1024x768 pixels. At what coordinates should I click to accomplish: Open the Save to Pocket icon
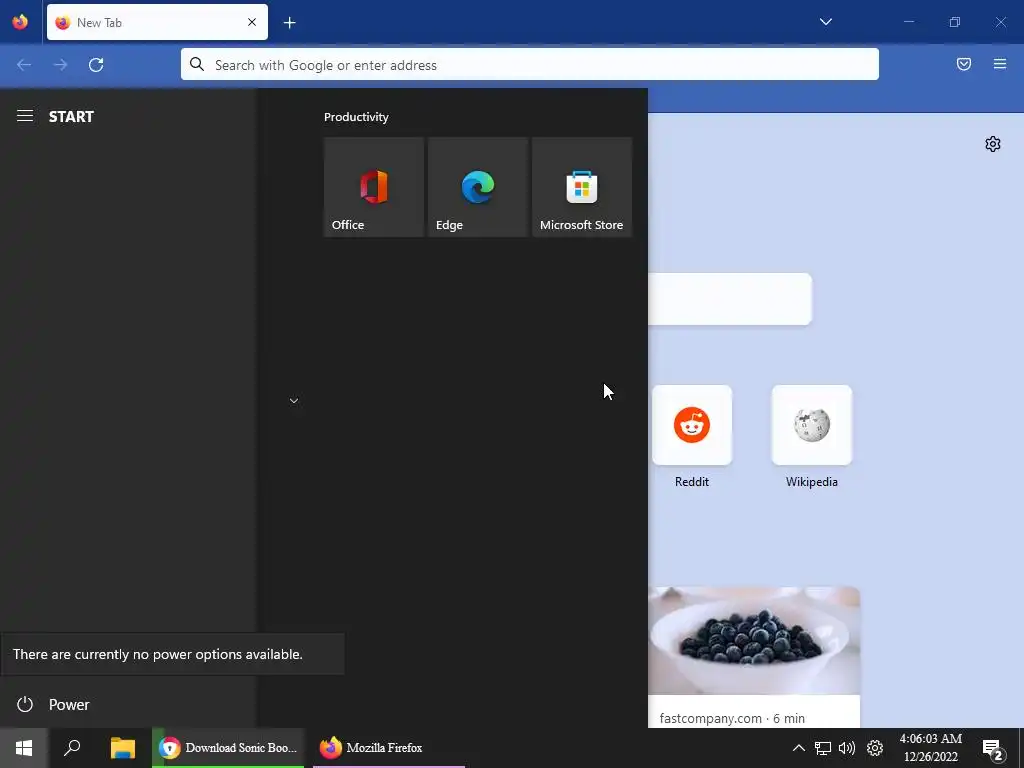[964, 64]
